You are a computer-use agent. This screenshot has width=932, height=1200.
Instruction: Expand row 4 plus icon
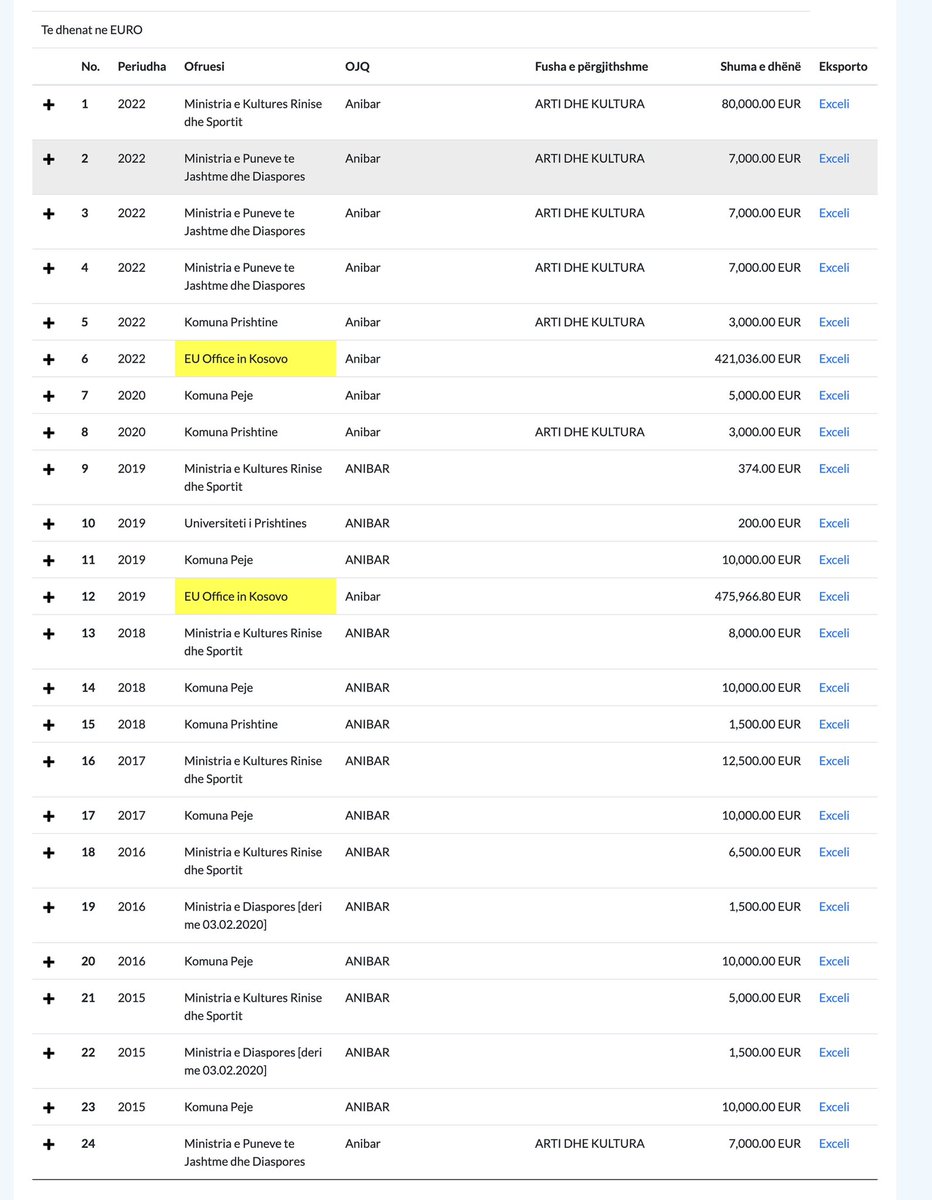(x=49, y=269)
